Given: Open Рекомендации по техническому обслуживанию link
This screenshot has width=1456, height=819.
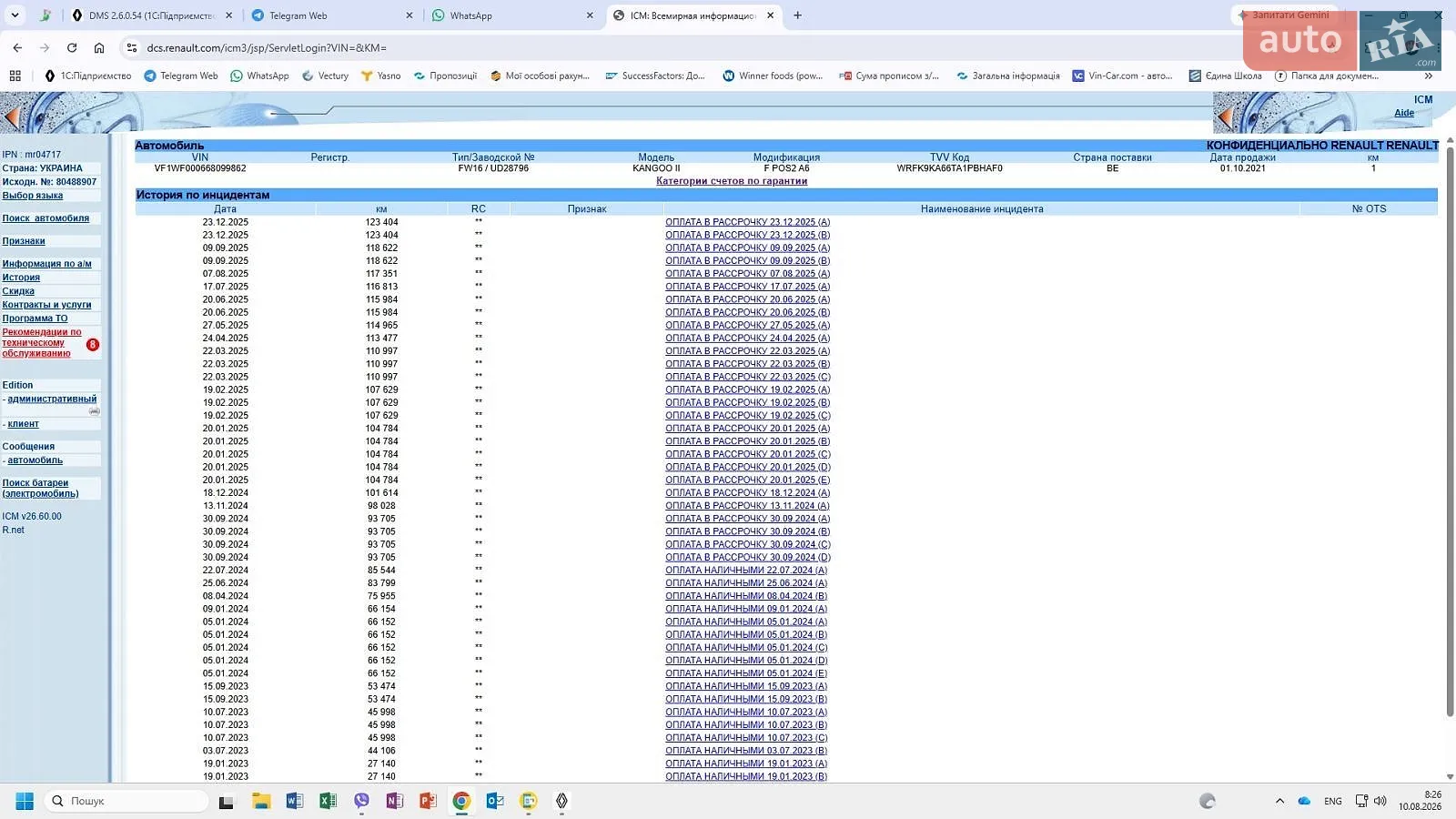Looking at the screenshot, I should [42, 343].
